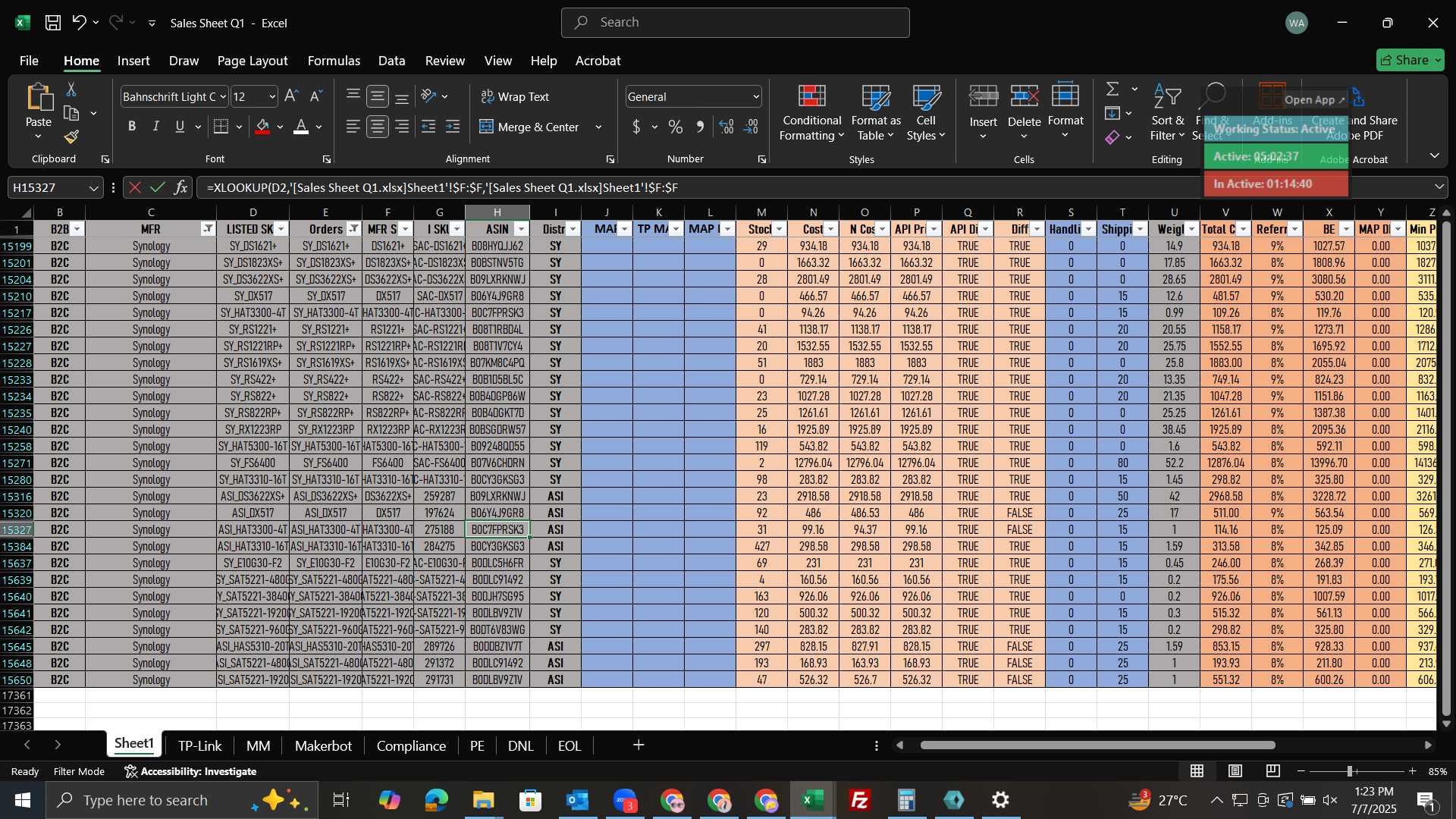Toggle Underline formatting
Image resolution: width=1456 pixels, height=819 pixels.
180,127
